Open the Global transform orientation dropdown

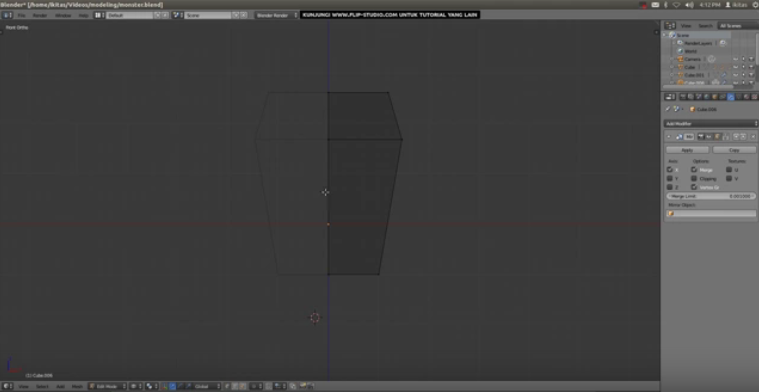(207, 386)
